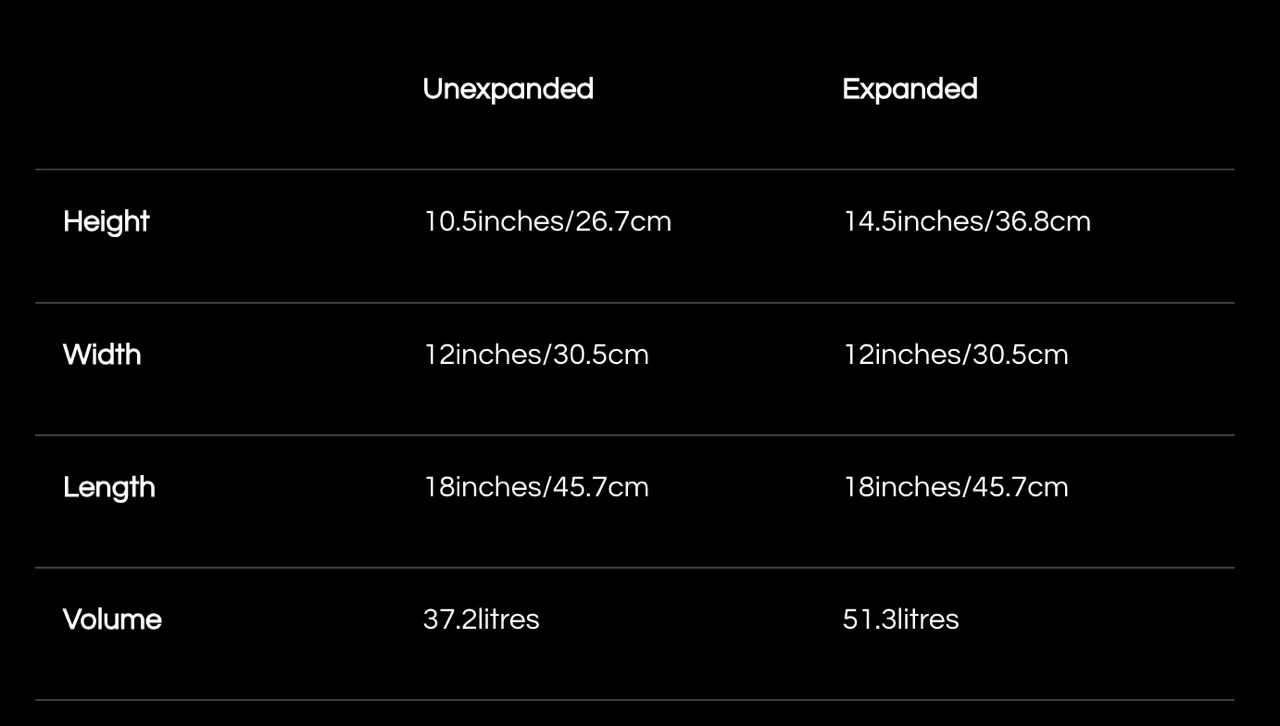Click the Expanded column header
The width and height of the screenshot is (1280, 726).
click(910, 89)
